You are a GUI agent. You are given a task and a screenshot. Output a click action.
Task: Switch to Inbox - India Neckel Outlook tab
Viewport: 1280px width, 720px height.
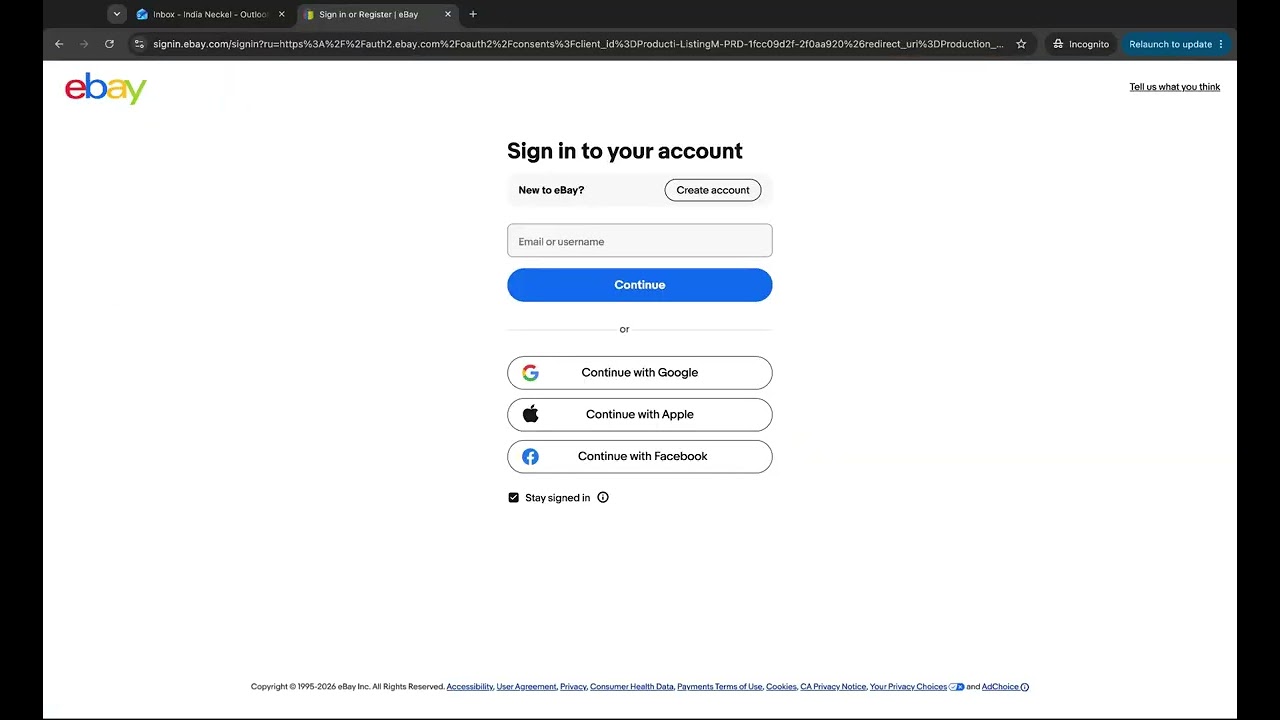[210, 14]
